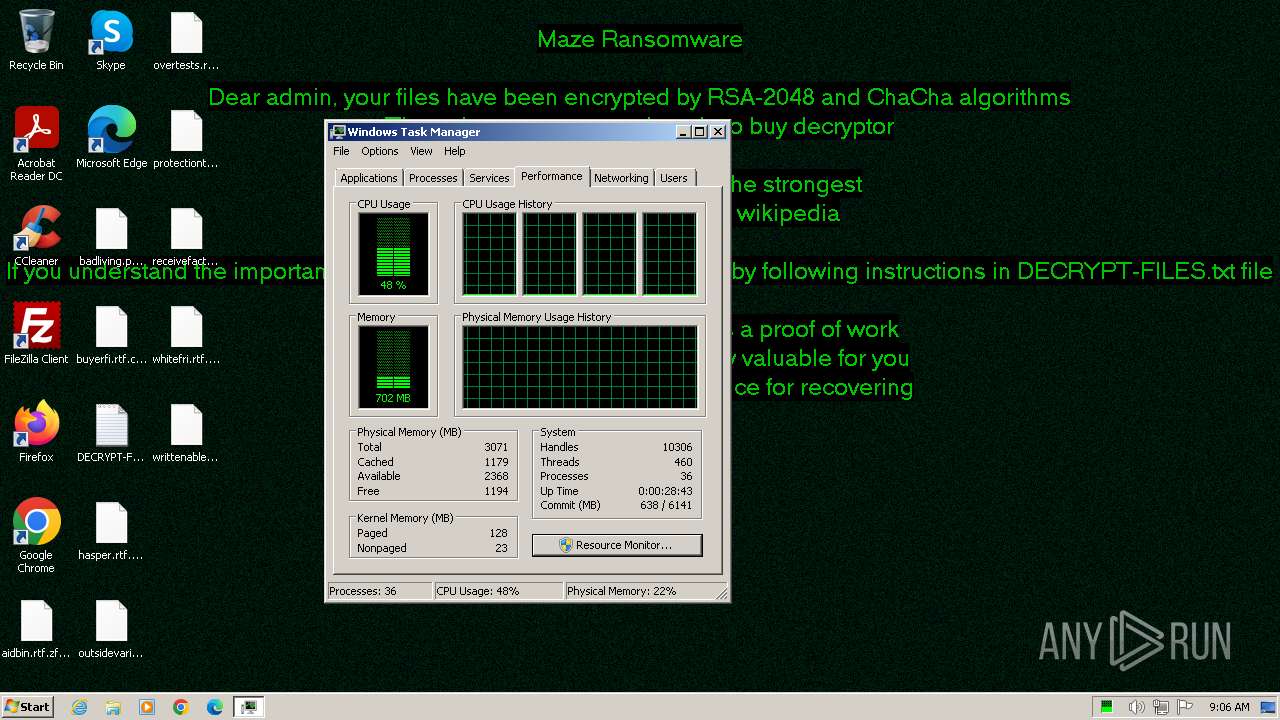Click the CPU Usage 48% gauge
The width and height of the screenshot is (1280, 720).
click(x=393, y=254)
